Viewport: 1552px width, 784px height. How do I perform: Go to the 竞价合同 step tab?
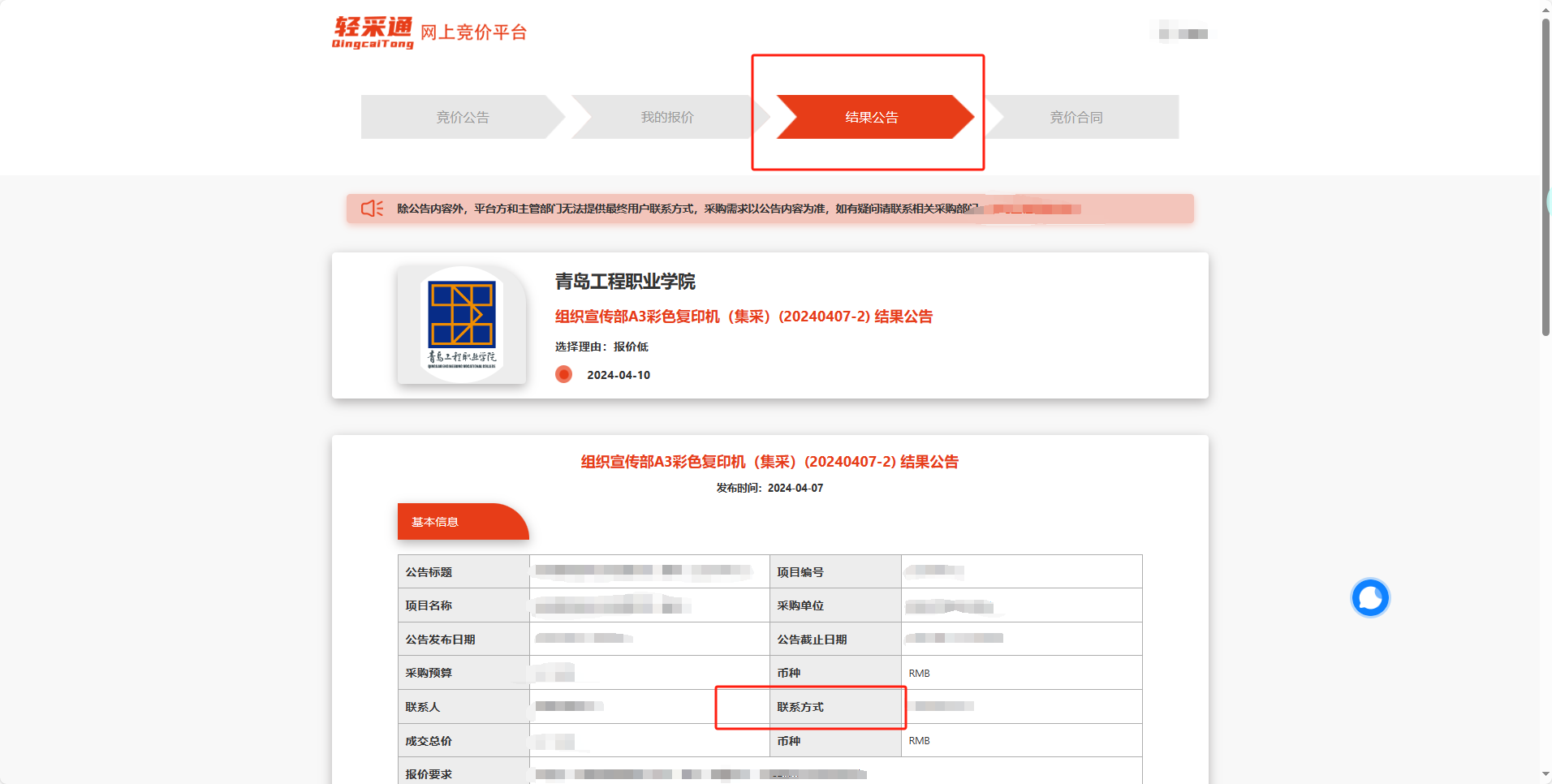tap(1076, 117)
